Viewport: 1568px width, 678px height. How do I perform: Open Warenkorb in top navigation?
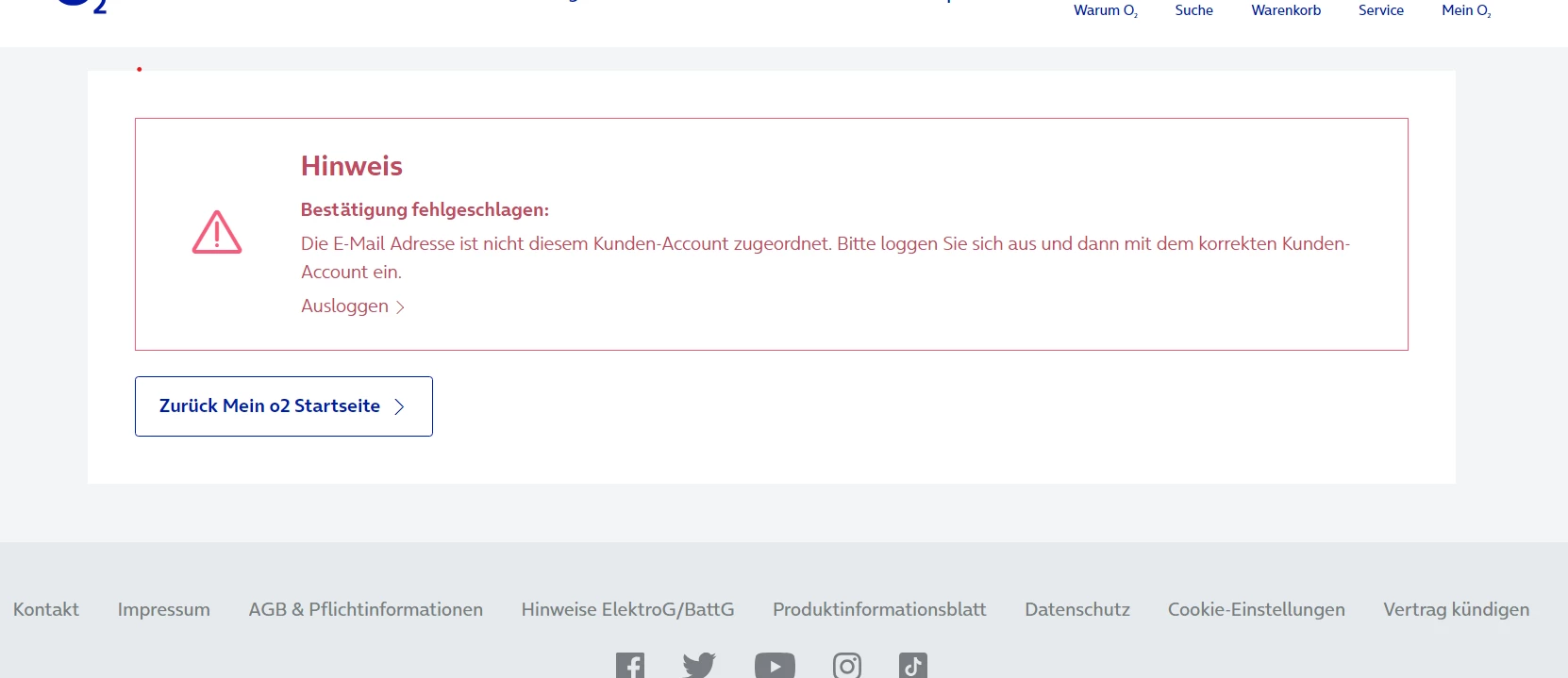[1286, 10]
